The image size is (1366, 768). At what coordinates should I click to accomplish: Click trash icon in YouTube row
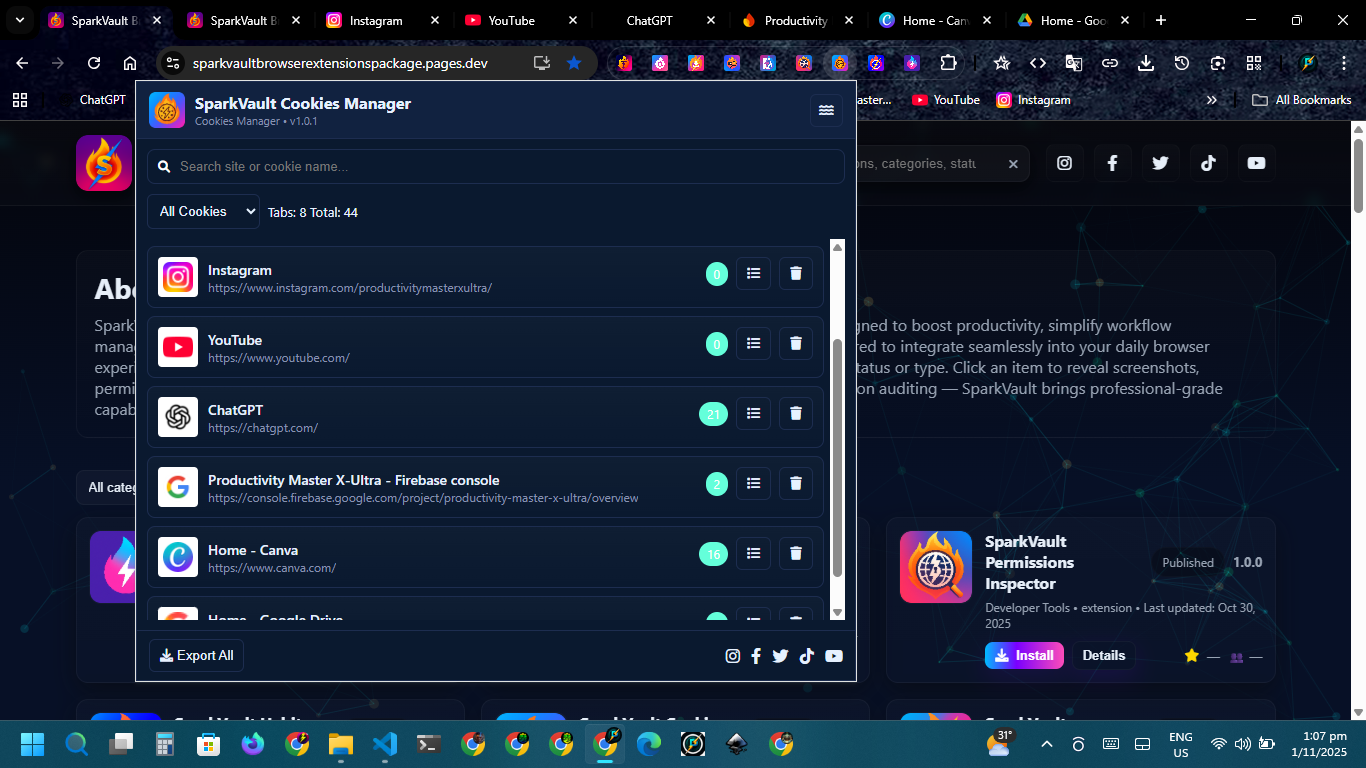796,343
